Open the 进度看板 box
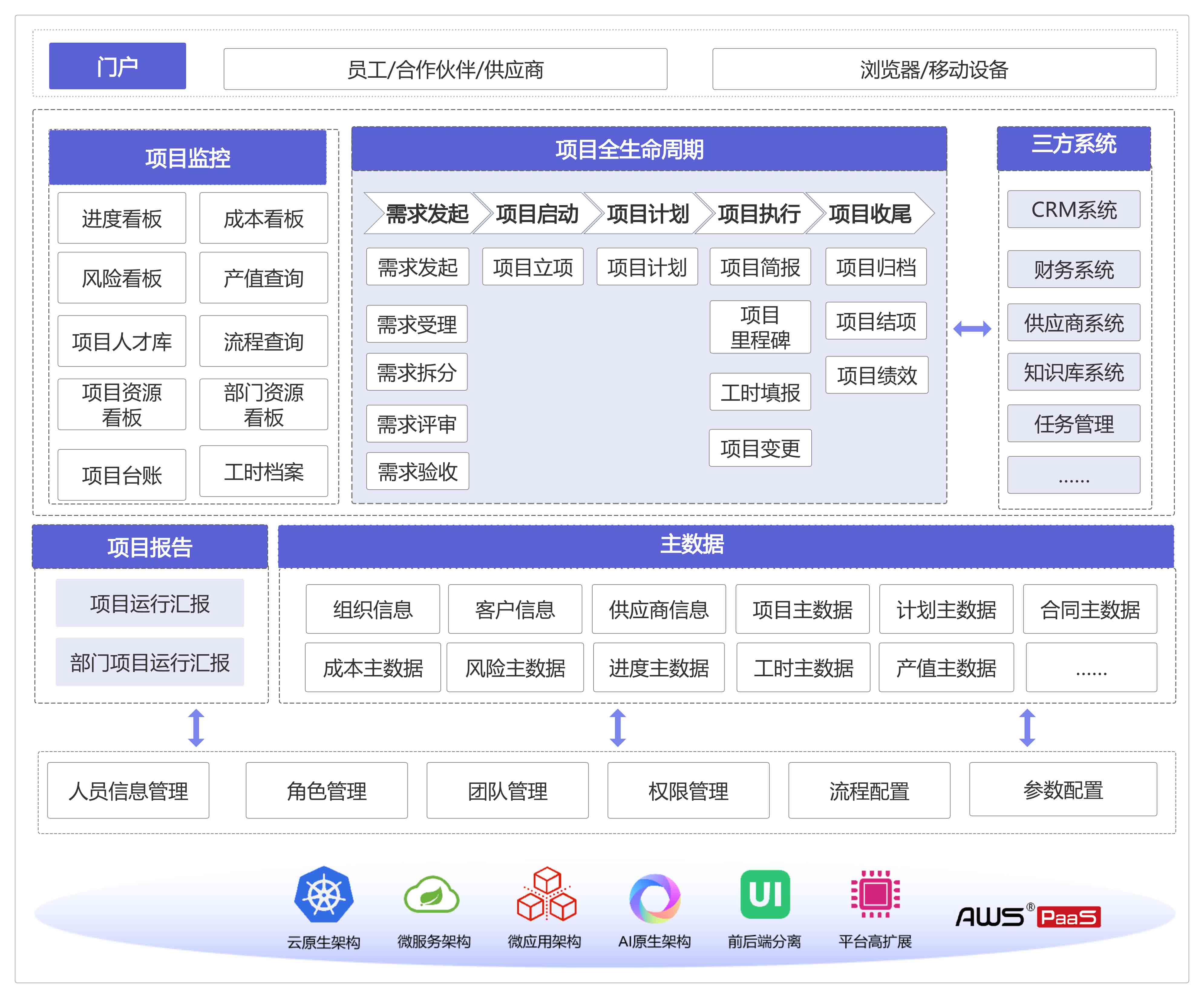This screenshot has height=998, width=1204. click(x=122, y=218)
